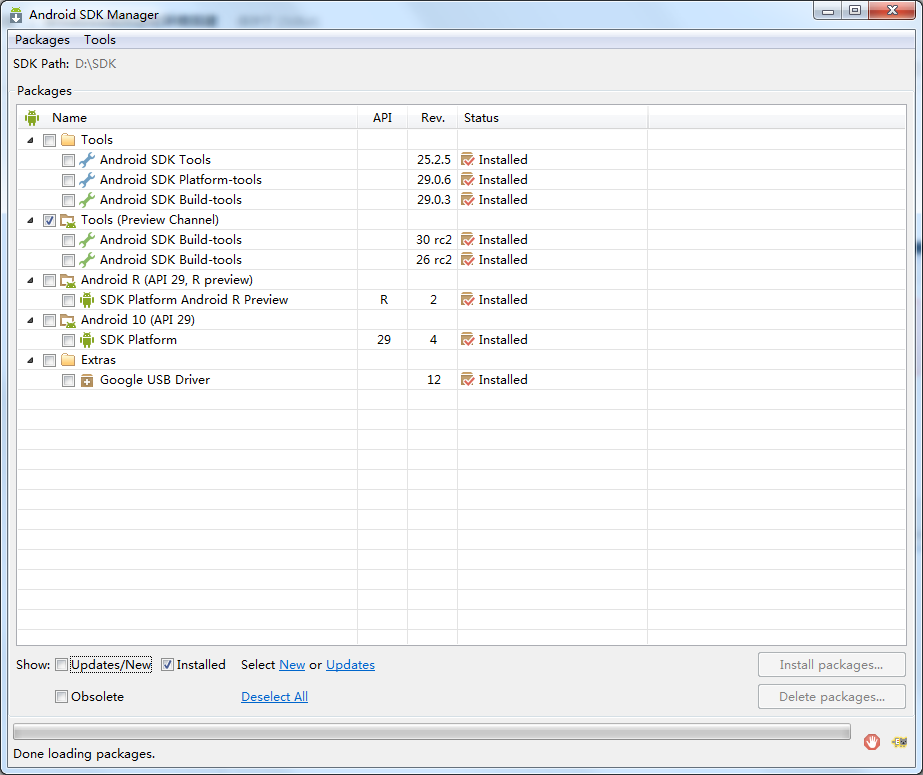Screen dimensions: 923x775
Task: Sort by the Rev. column header
Action: [433, 118]
